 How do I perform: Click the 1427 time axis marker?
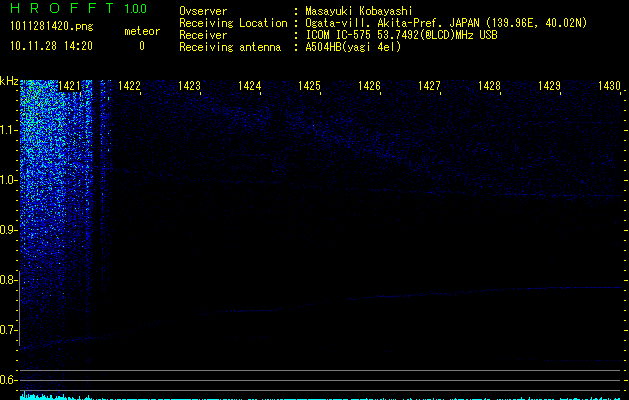click(x=429, y=86)
